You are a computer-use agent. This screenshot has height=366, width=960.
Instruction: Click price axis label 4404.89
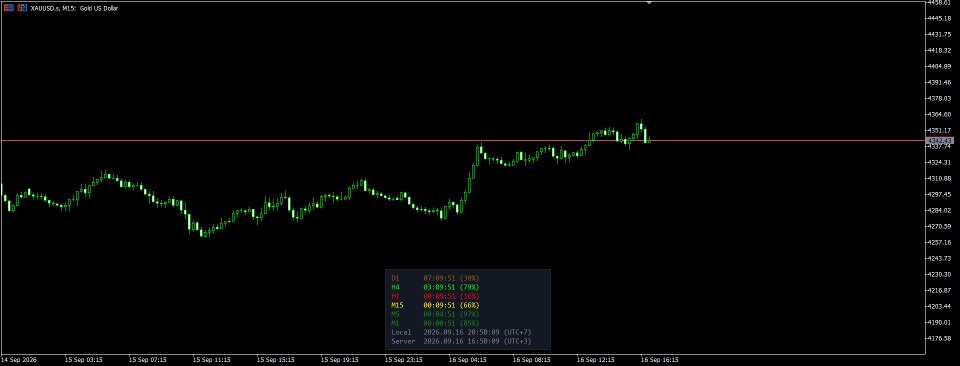[940, 66]
